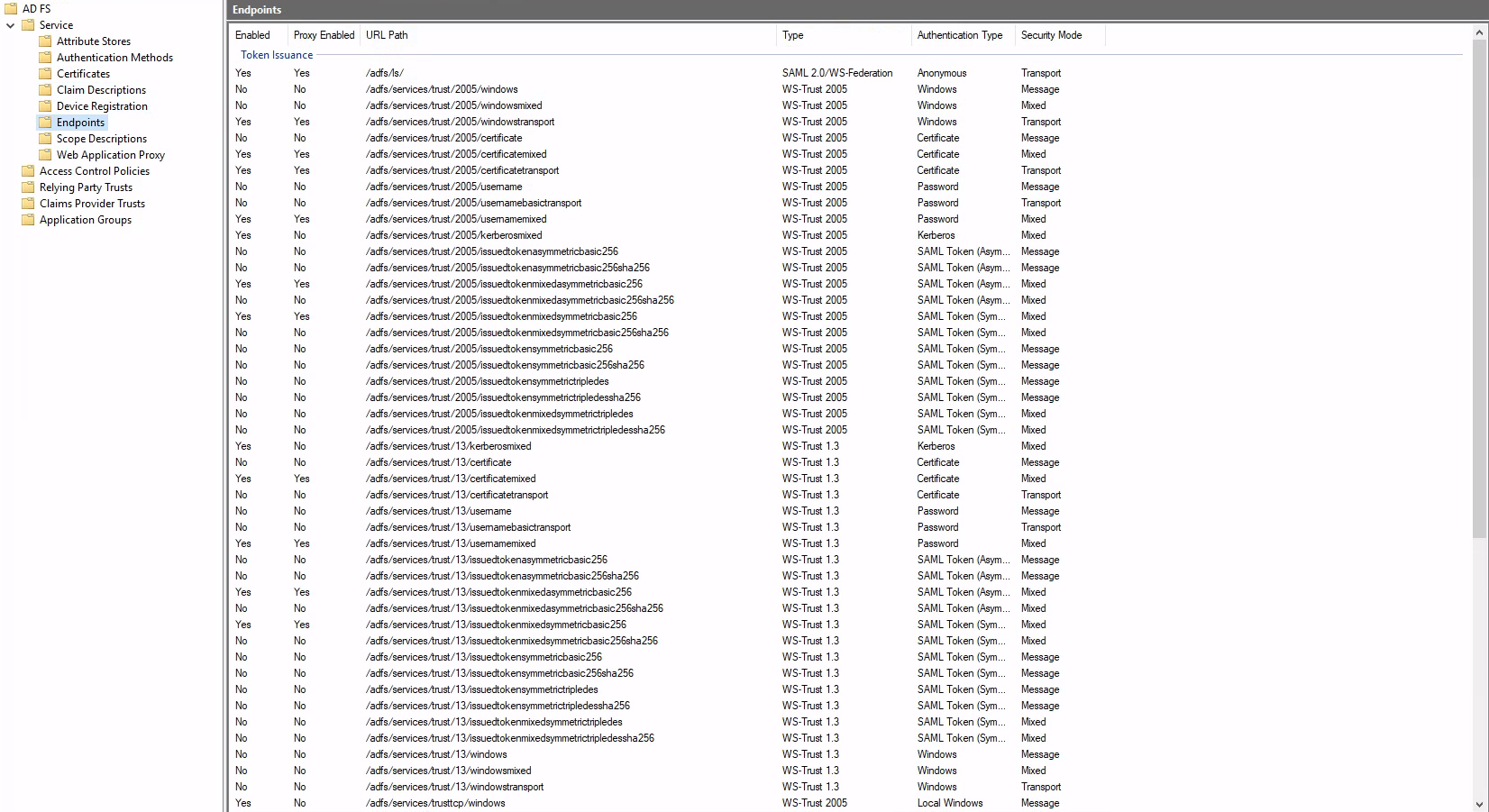
Task: Click the SAML 2.0/WS-Federation type cell
Action: [x=837, y=73]
